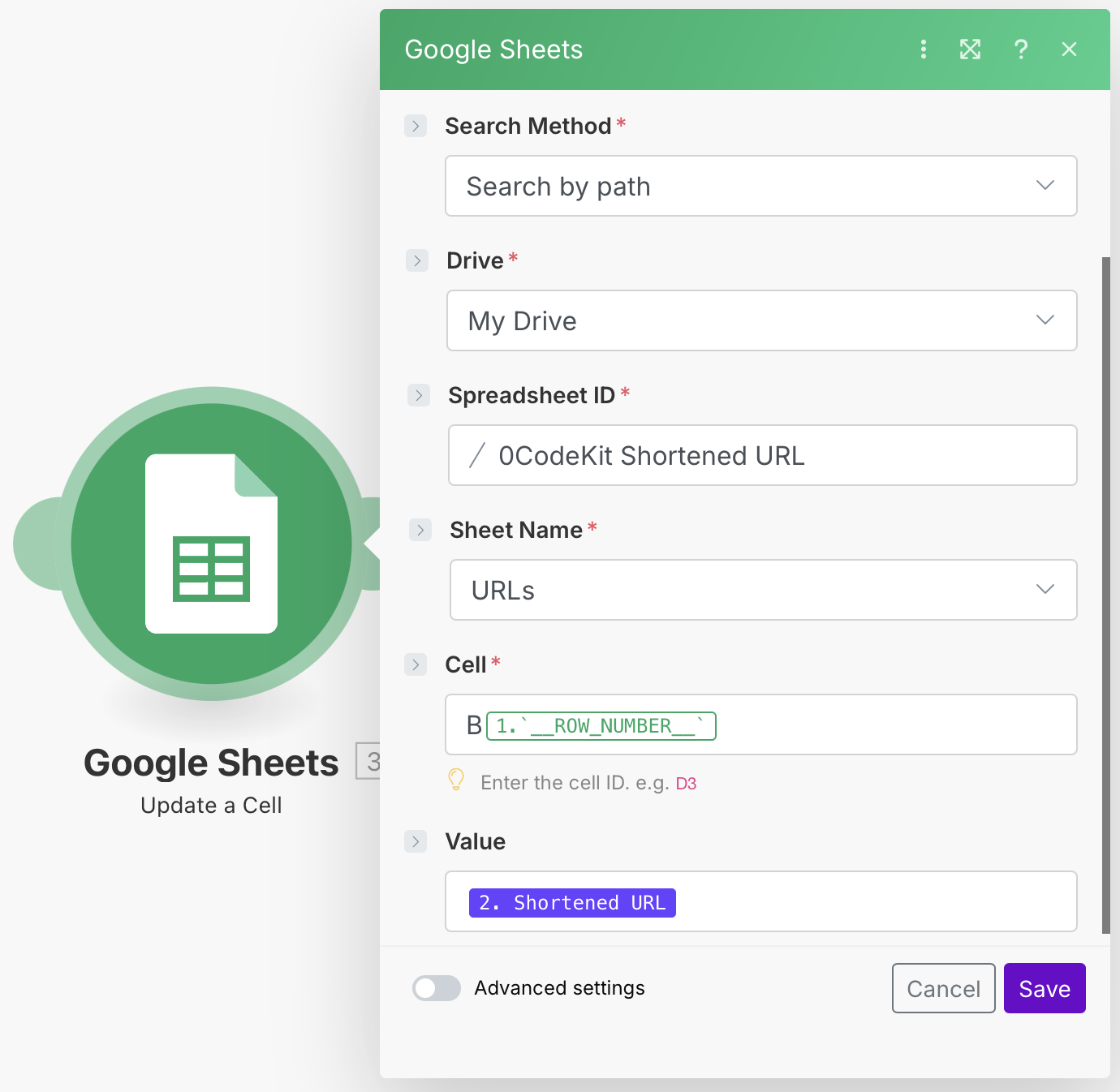Click into the Cell input field

click(761, 724)
